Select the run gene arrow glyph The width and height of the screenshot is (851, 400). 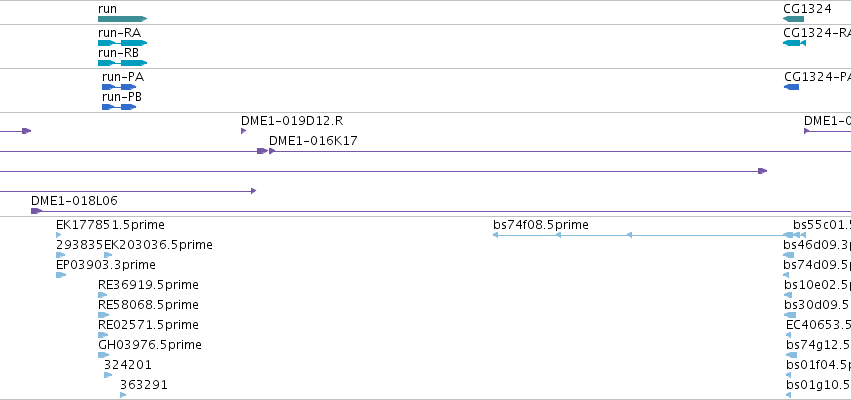[123, 19]
